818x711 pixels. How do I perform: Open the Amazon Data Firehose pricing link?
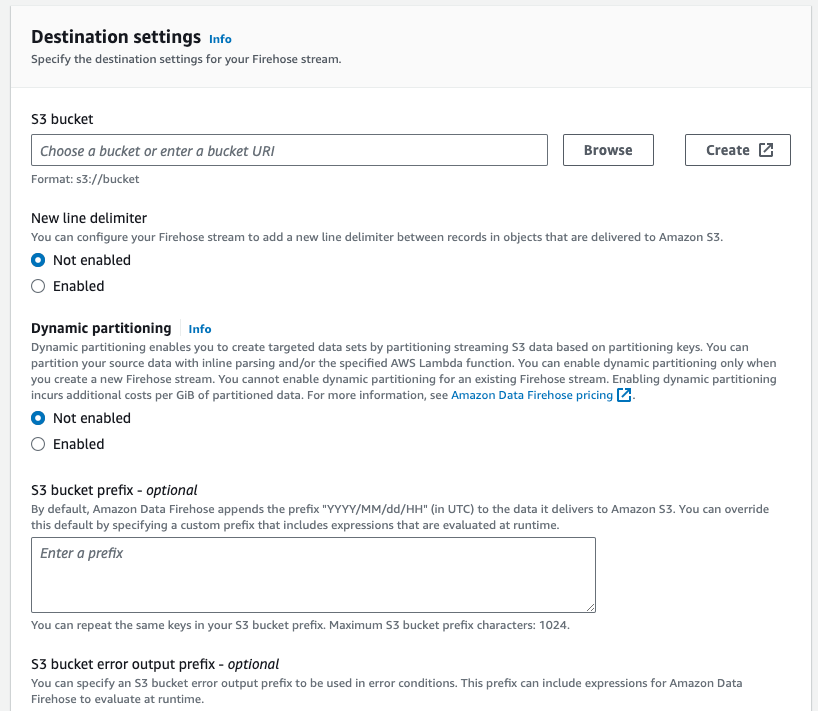click(x=532, y=395)
